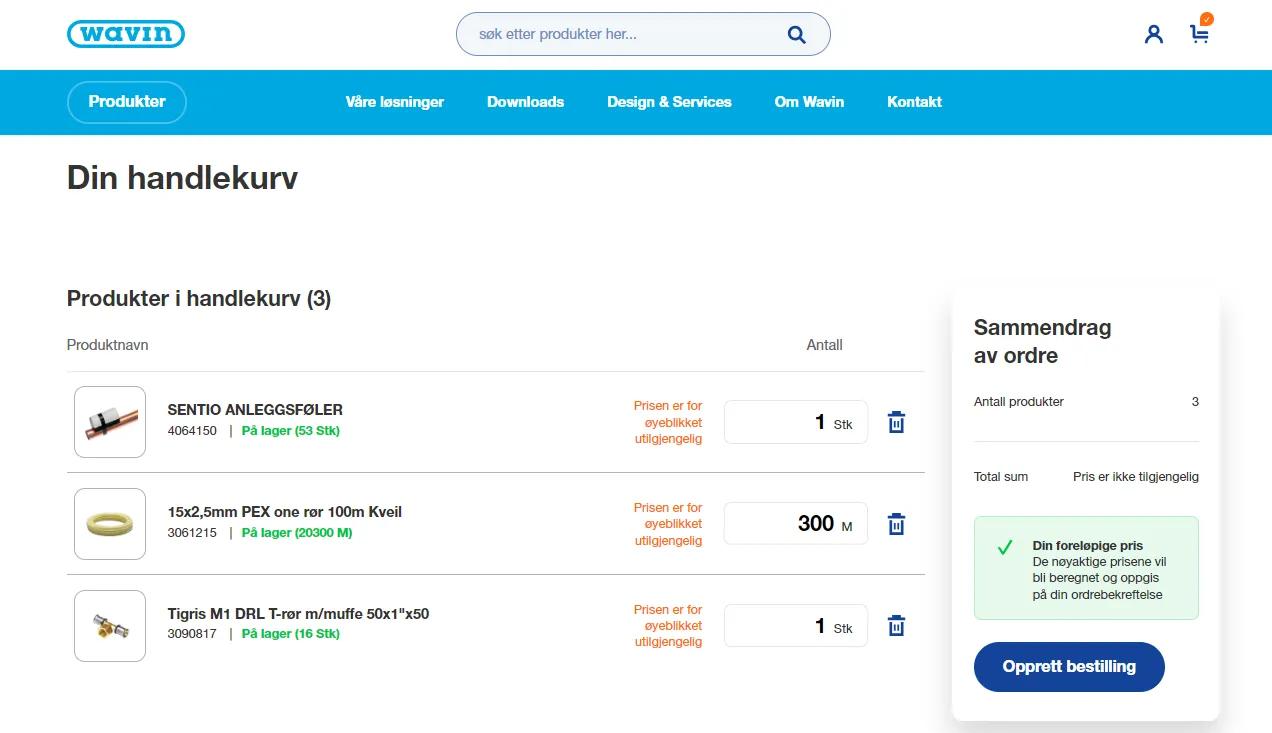Click Antall column header
Image resolution: width=1272 pixels, height=733 pixels.
[825, 345]
